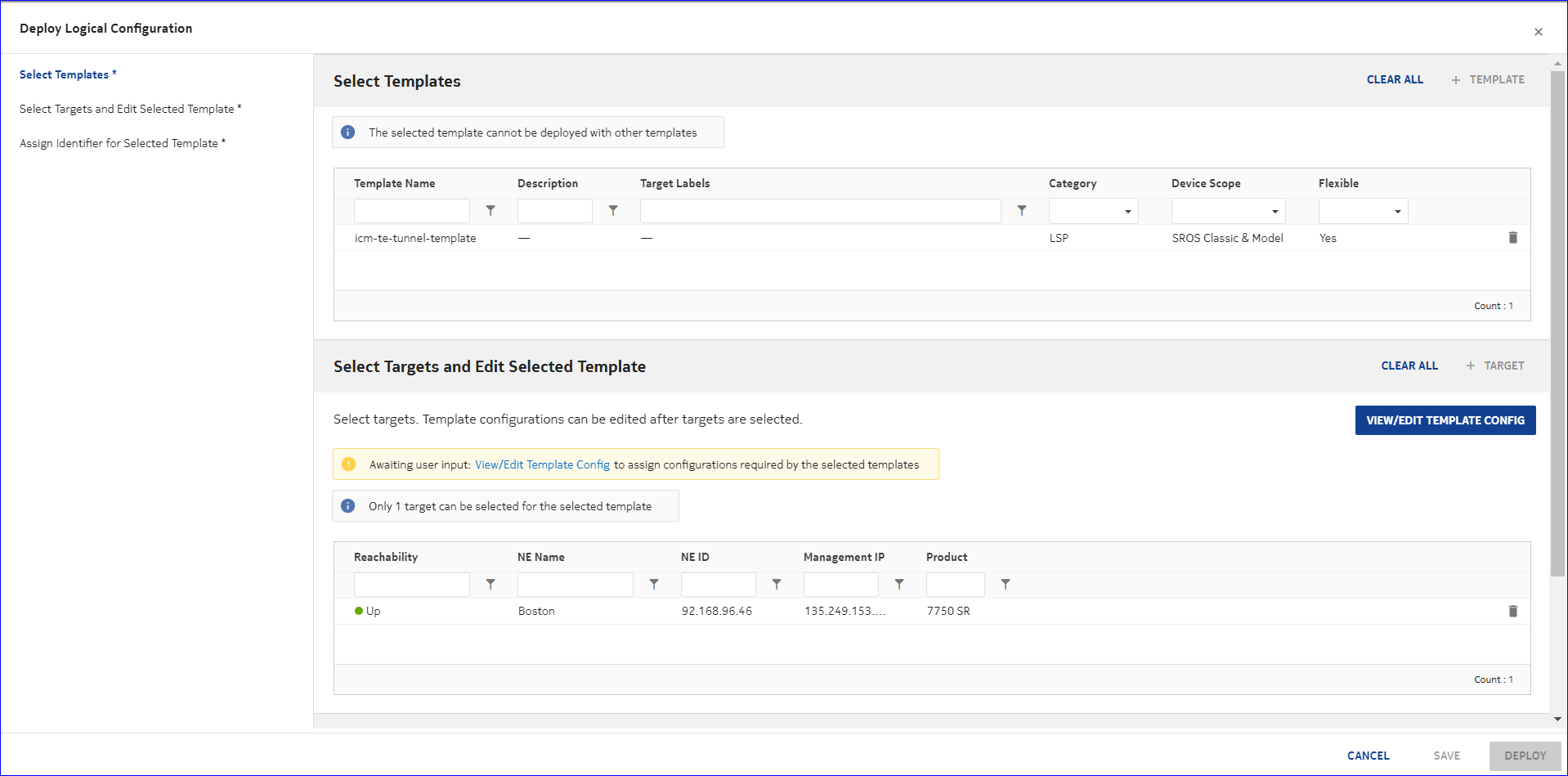Click the CANCEL button
Screen dimensions: 1568x776
tap(1368, 756)
